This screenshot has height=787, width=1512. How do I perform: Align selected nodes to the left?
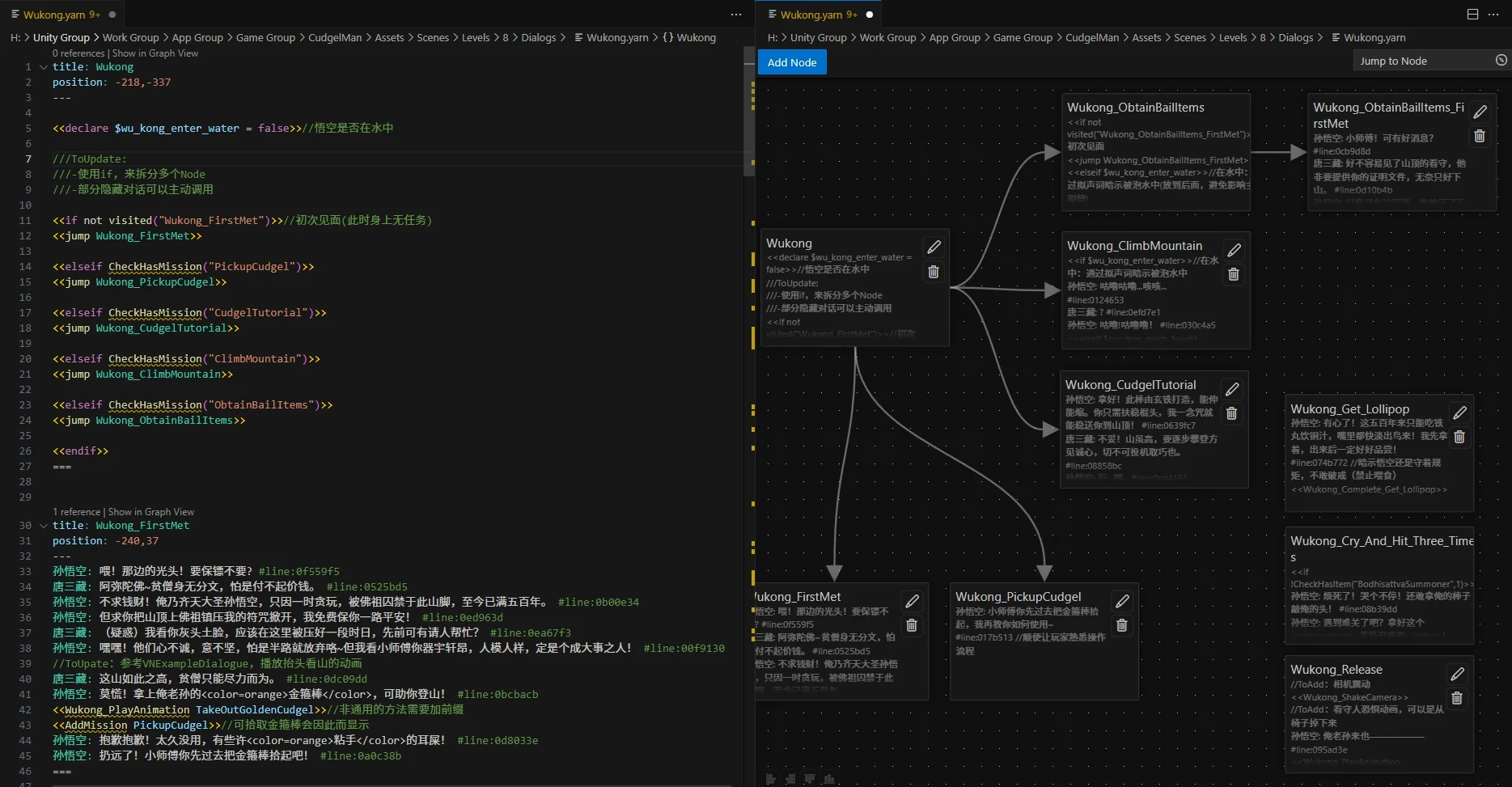[x=770, y=779]
